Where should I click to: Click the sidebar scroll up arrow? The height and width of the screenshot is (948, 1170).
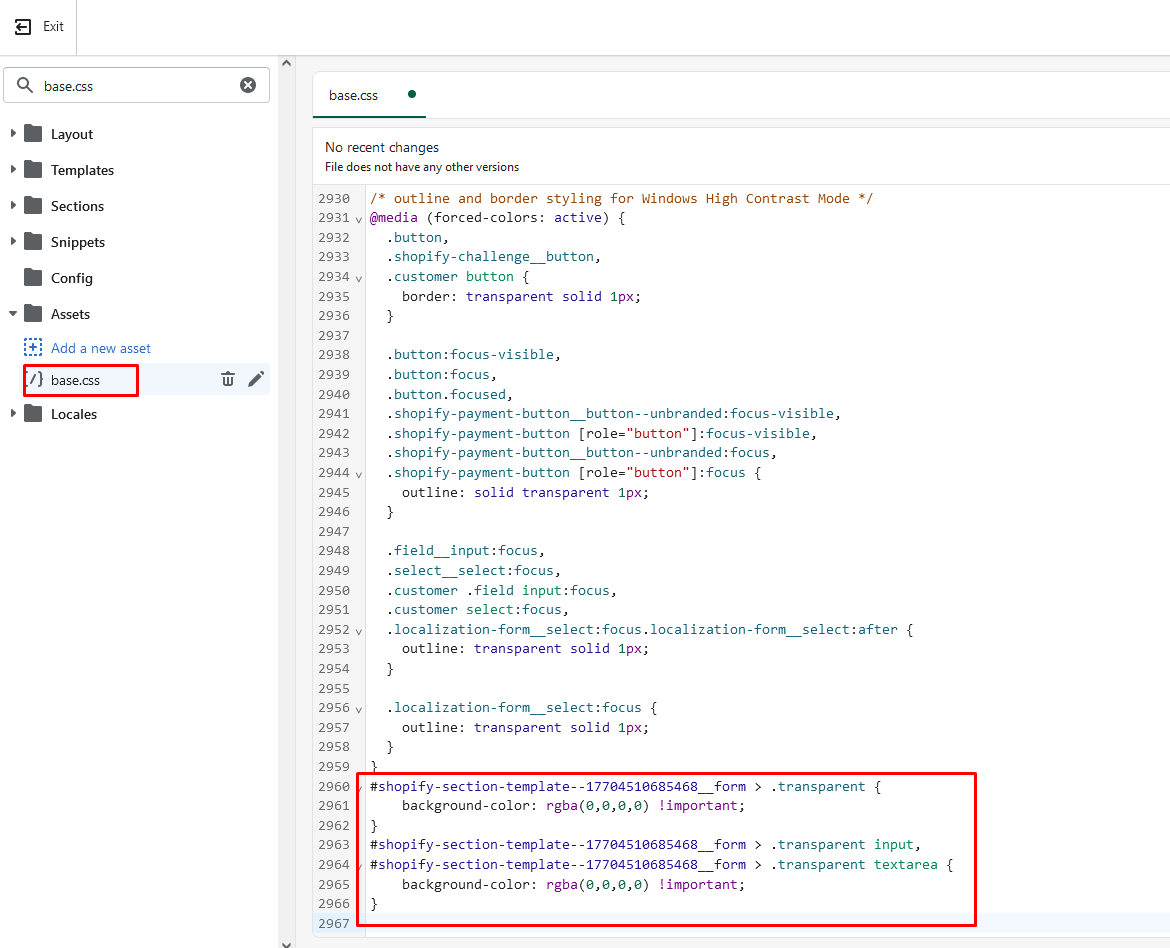[287, 63]
